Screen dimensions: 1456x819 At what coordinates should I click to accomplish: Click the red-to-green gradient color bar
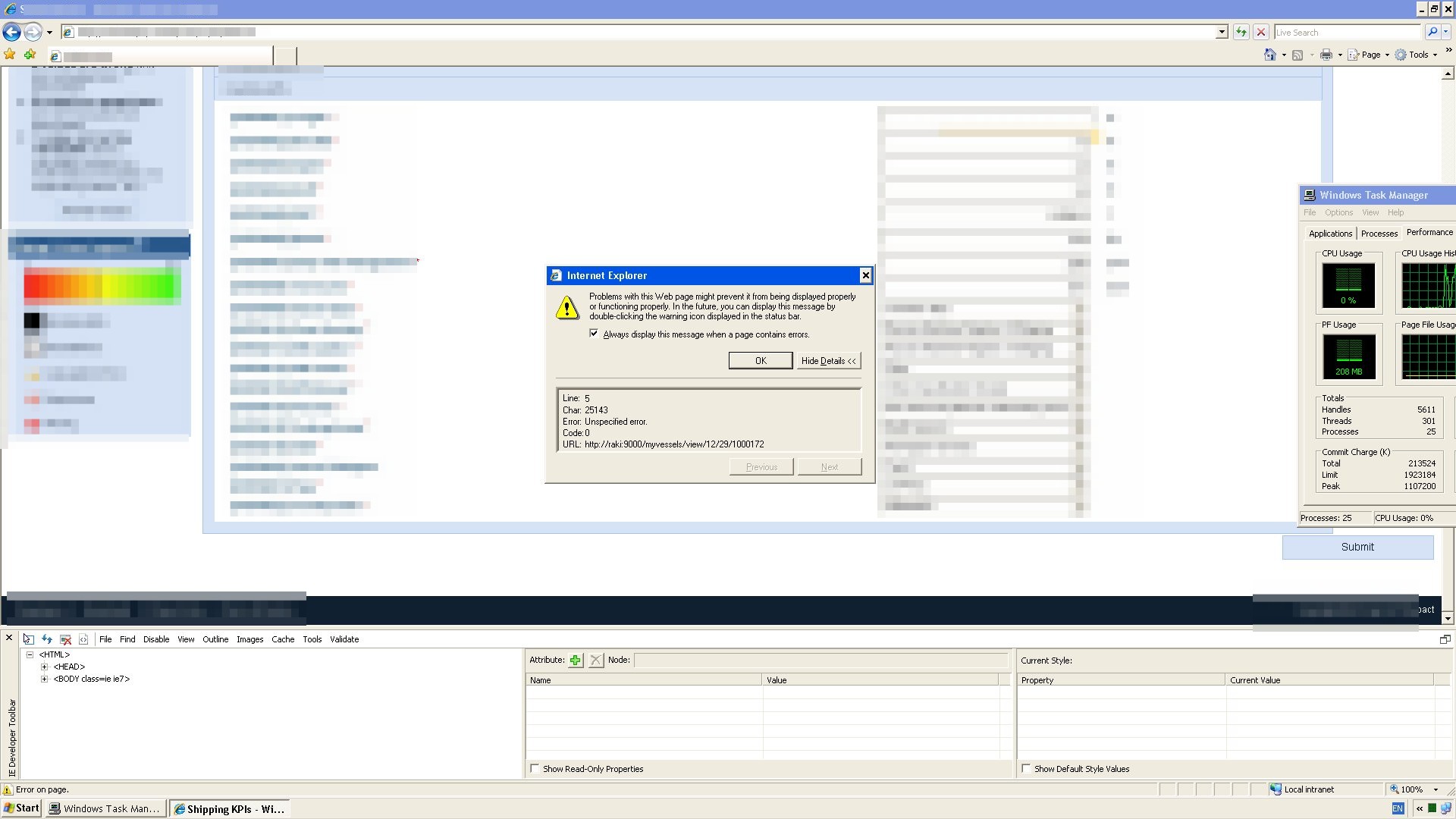pyautogui.click(x=102, y=285)
